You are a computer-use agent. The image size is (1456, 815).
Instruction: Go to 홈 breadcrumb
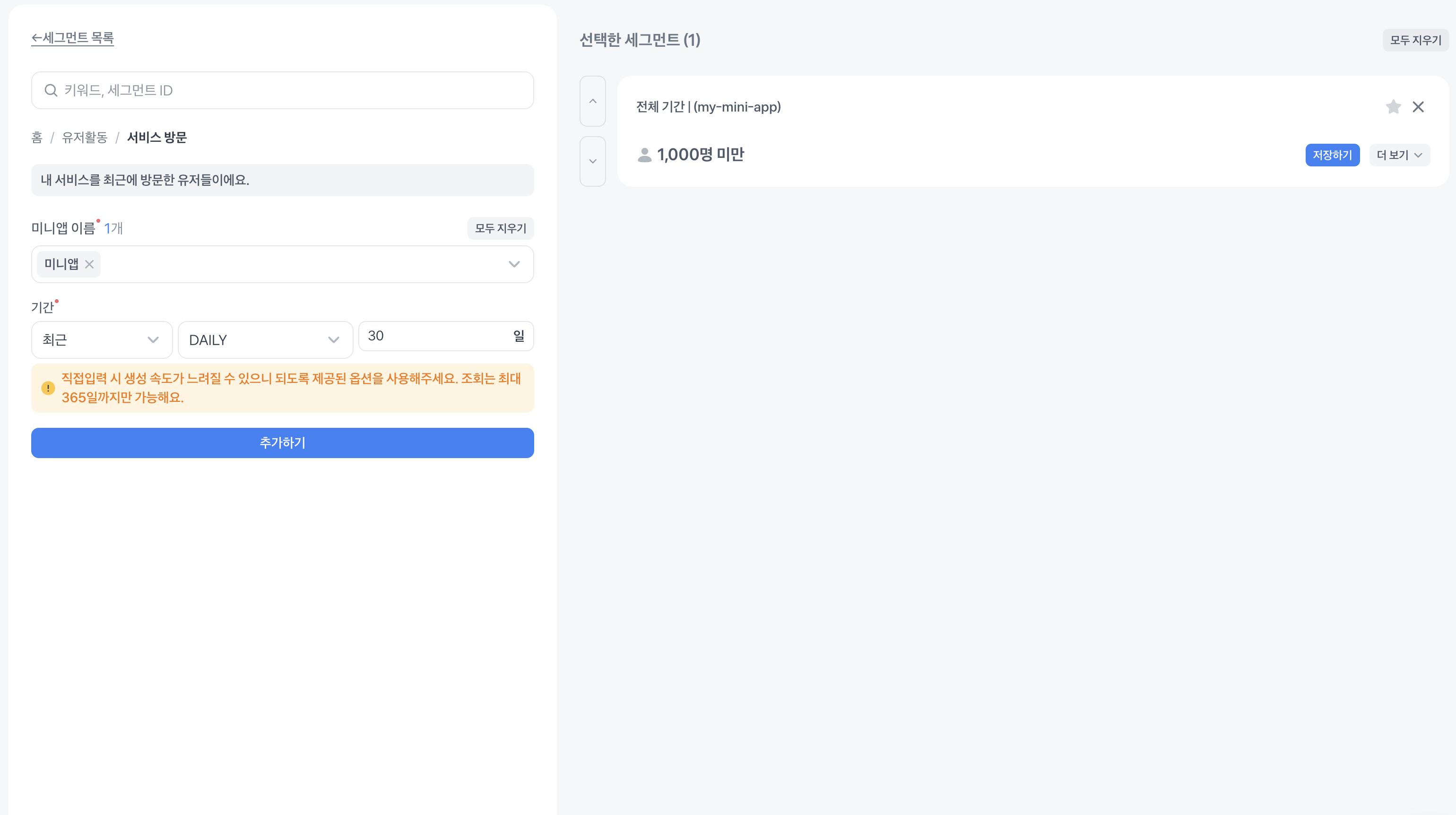click(x=37, y=138)
